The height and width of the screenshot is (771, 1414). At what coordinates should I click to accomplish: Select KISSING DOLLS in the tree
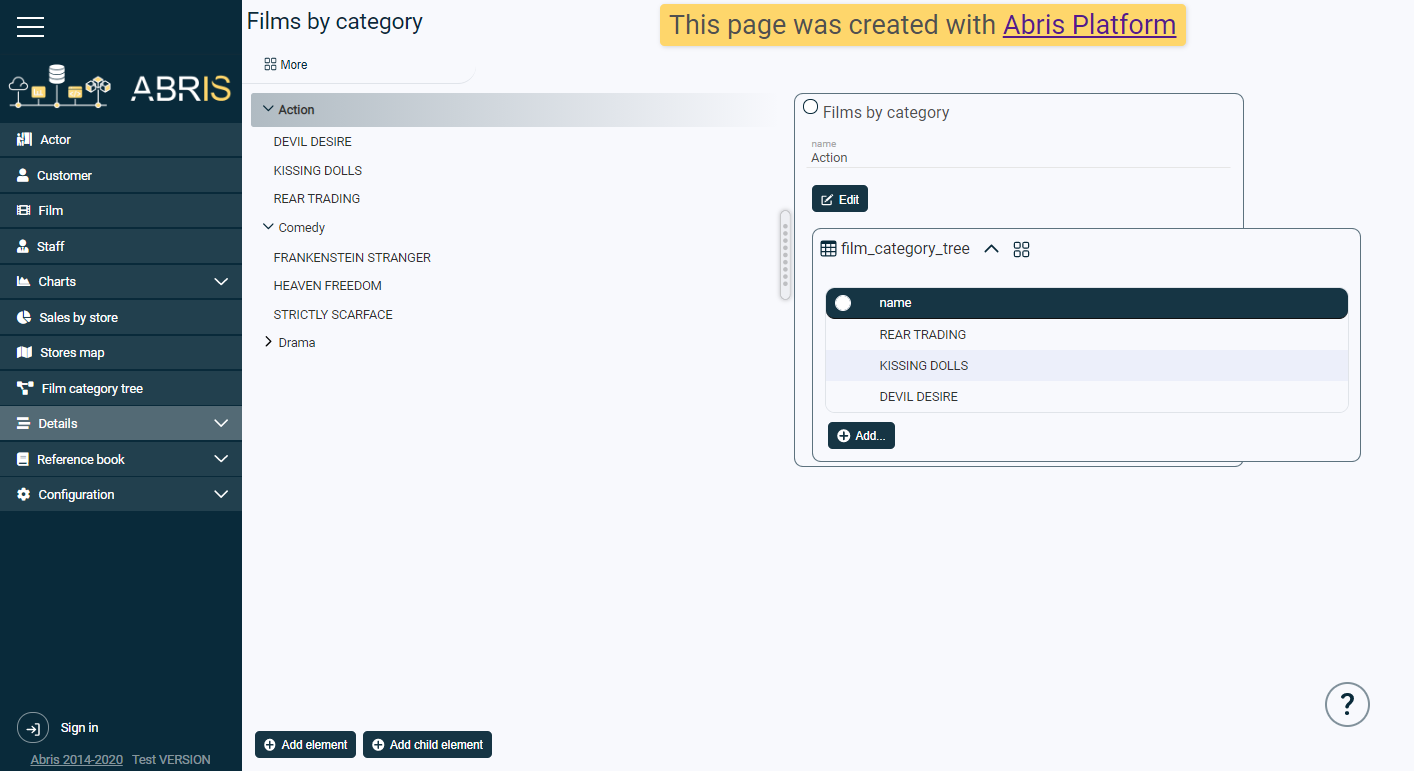click(318, 170)
